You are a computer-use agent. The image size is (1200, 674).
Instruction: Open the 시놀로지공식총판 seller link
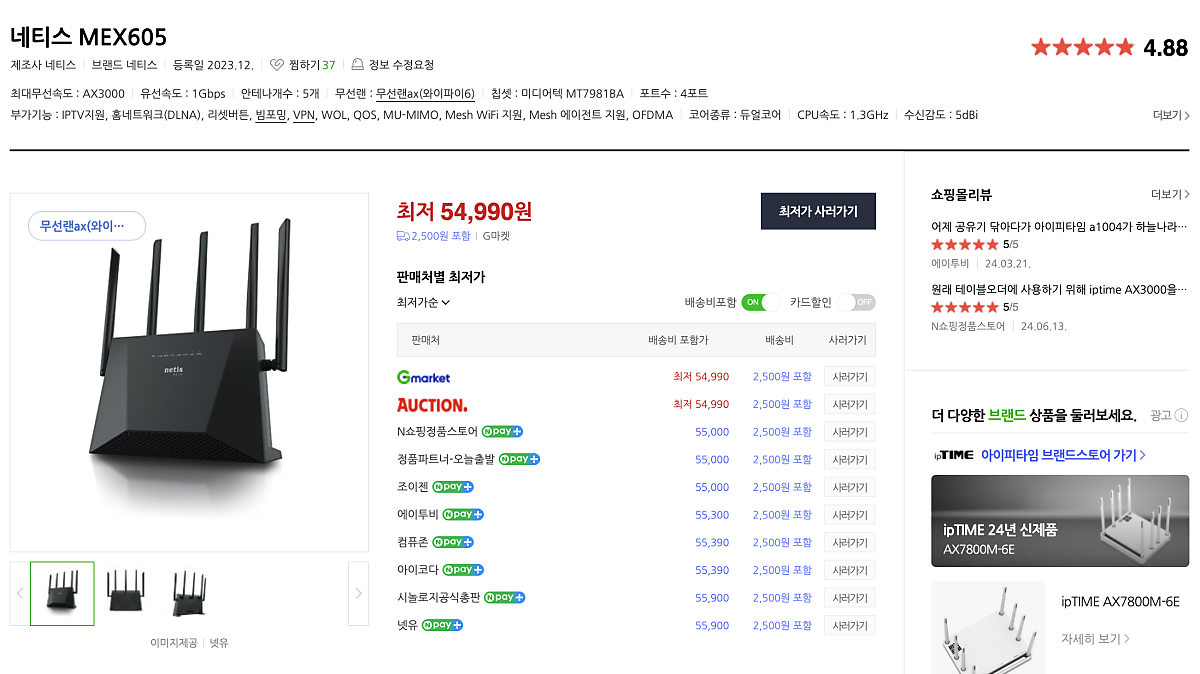(x=439, y=597)
